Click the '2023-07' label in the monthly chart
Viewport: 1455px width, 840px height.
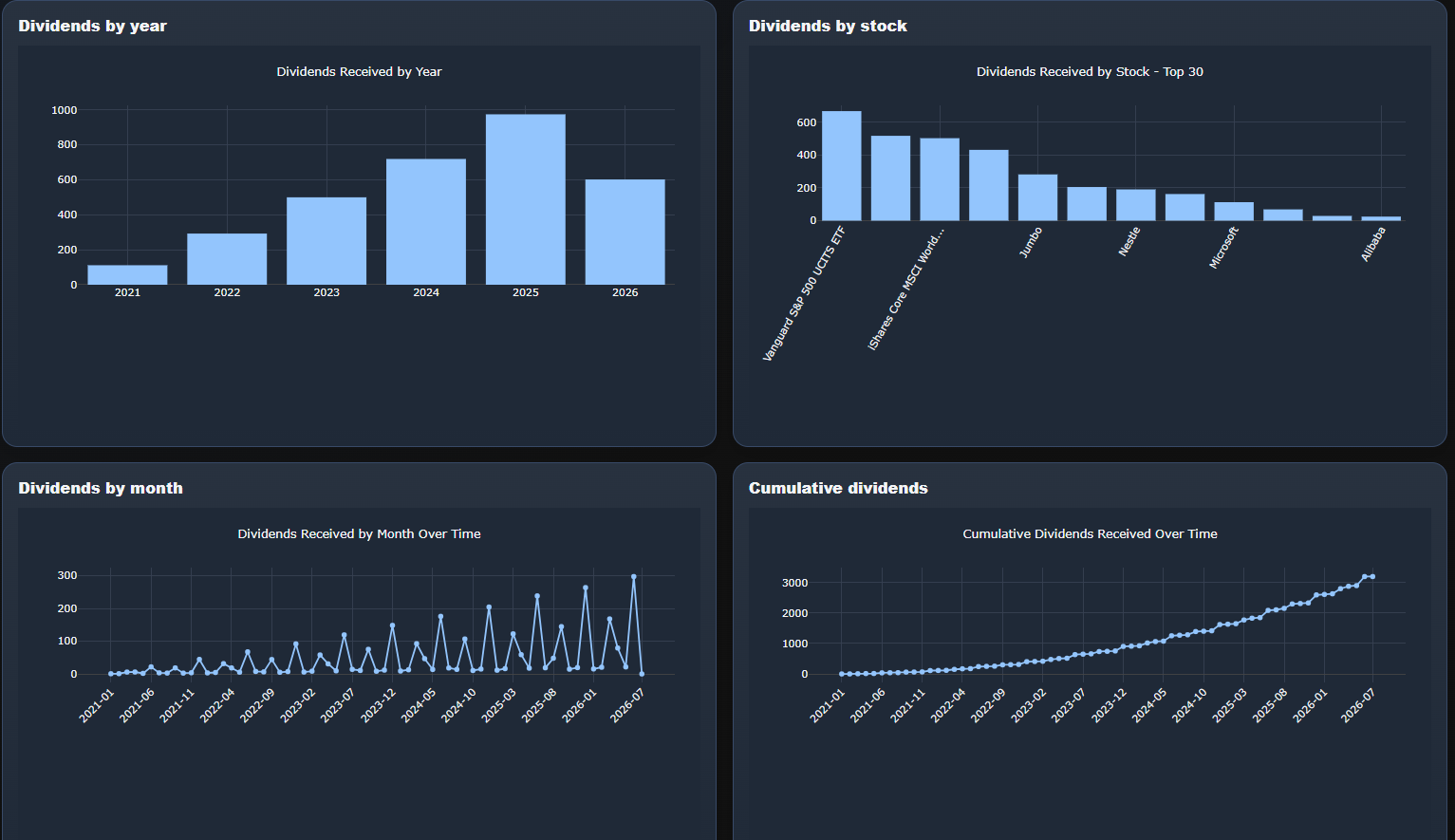tap(338, 706)
